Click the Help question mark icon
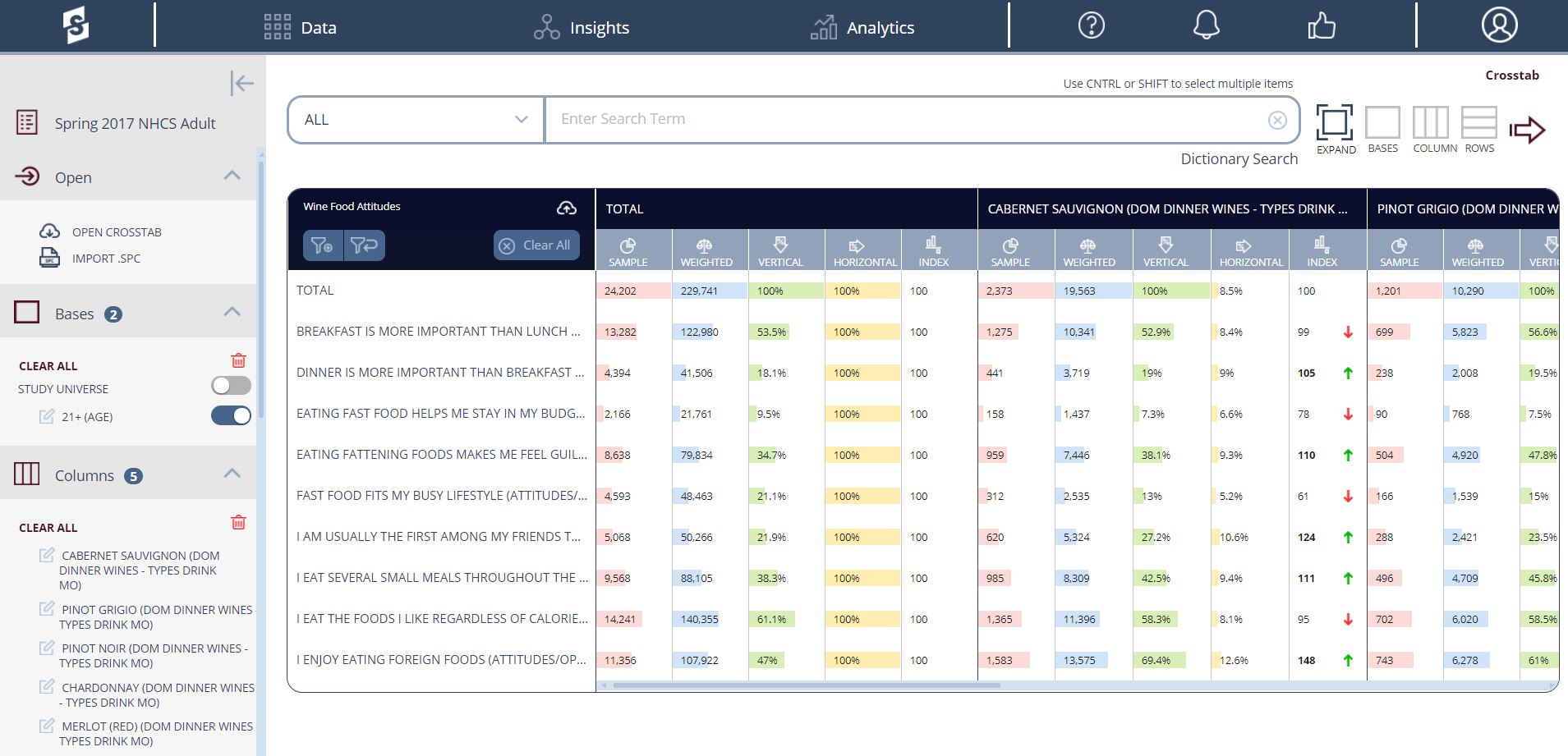1568x756 pixels. (x=1091, y=26)
